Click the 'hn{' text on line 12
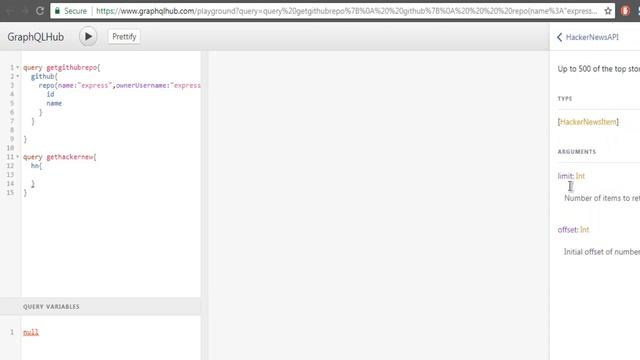The image size is (640, 360). point(36,166)
